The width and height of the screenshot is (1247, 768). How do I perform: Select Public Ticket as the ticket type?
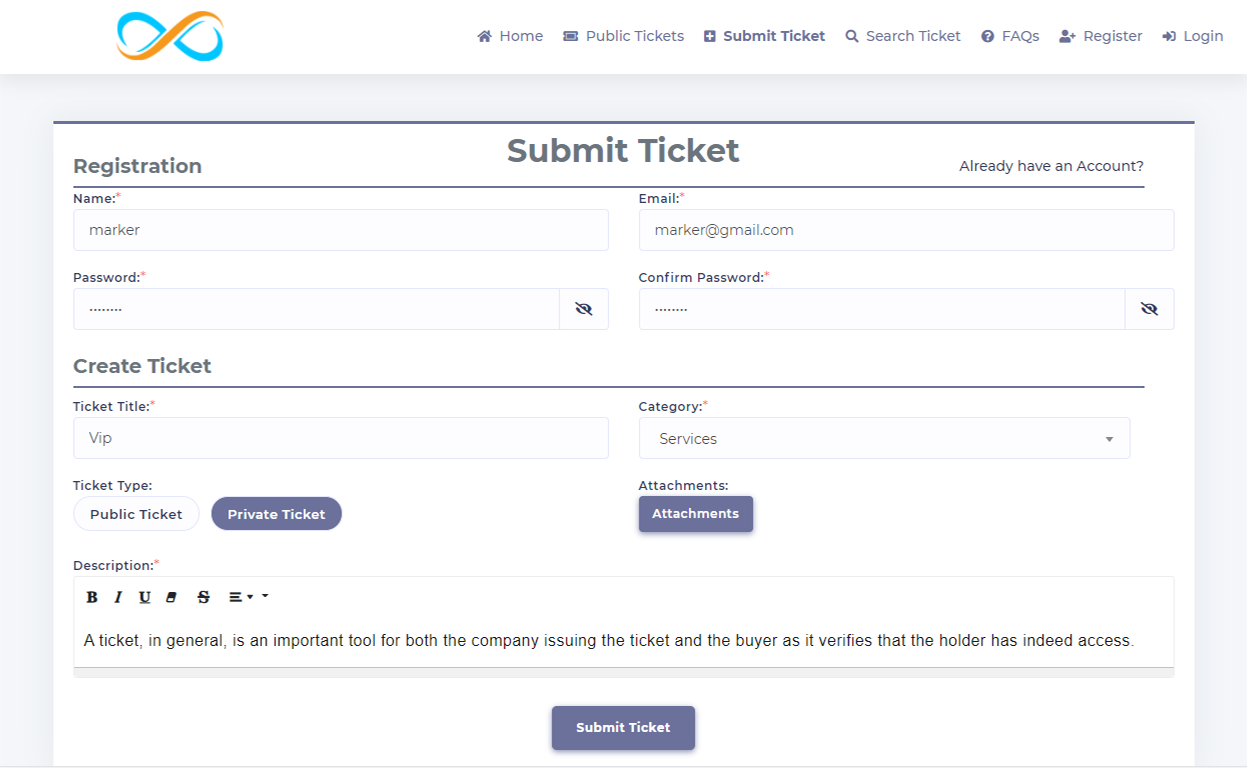click(x=136, y=513)
